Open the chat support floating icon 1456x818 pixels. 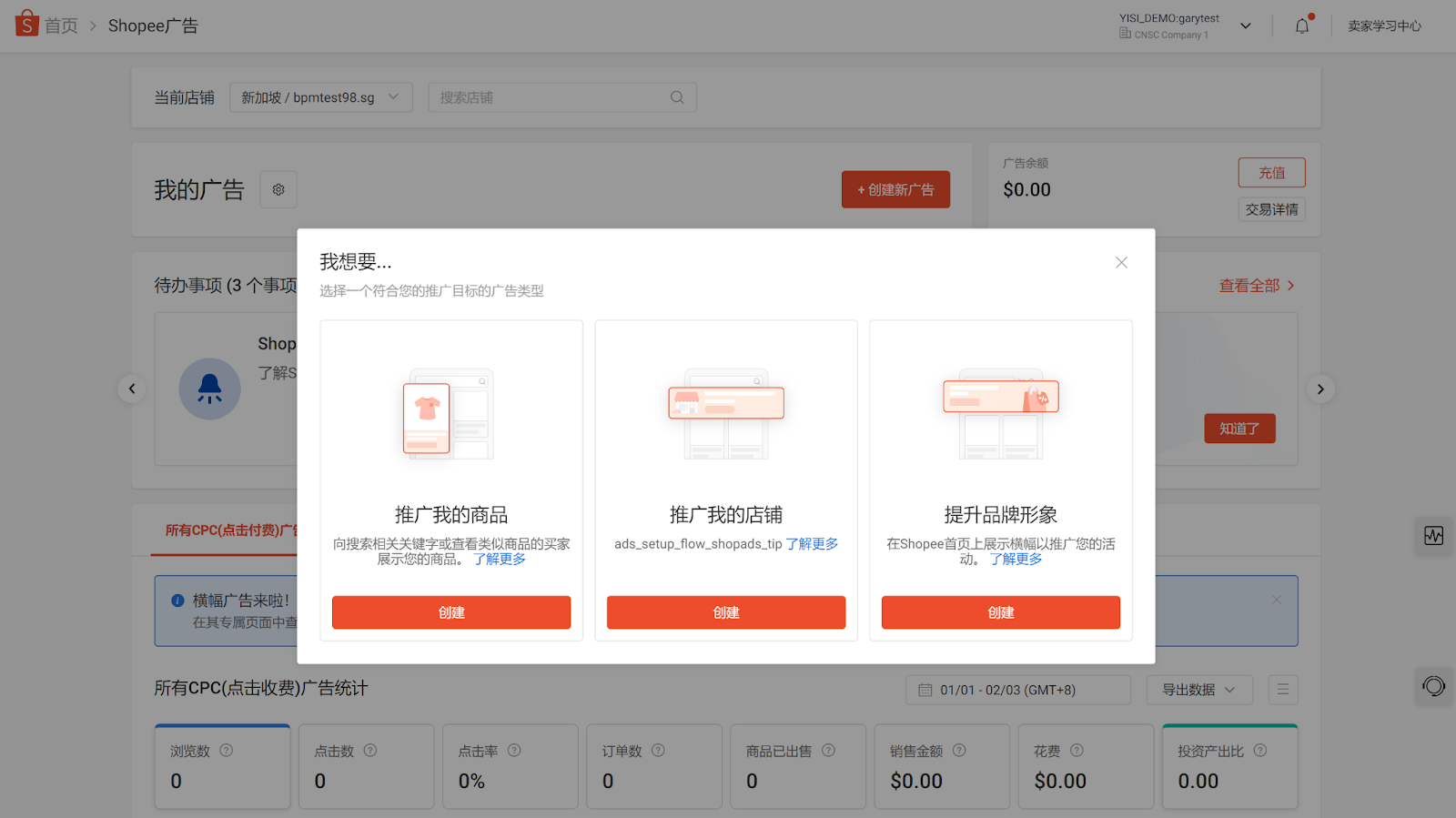pyautogui.click(x=1434, y=686)
